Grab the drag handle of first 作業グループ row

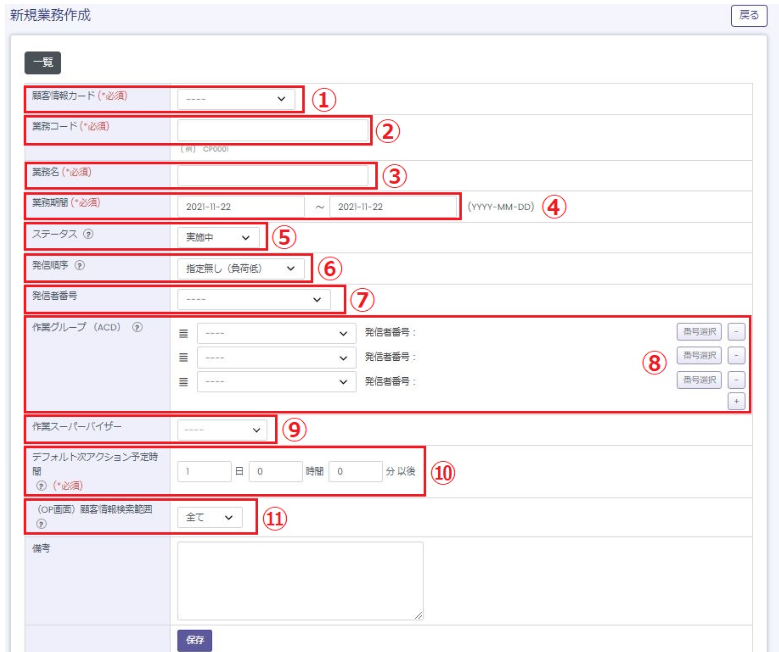(x=184, y=333)
